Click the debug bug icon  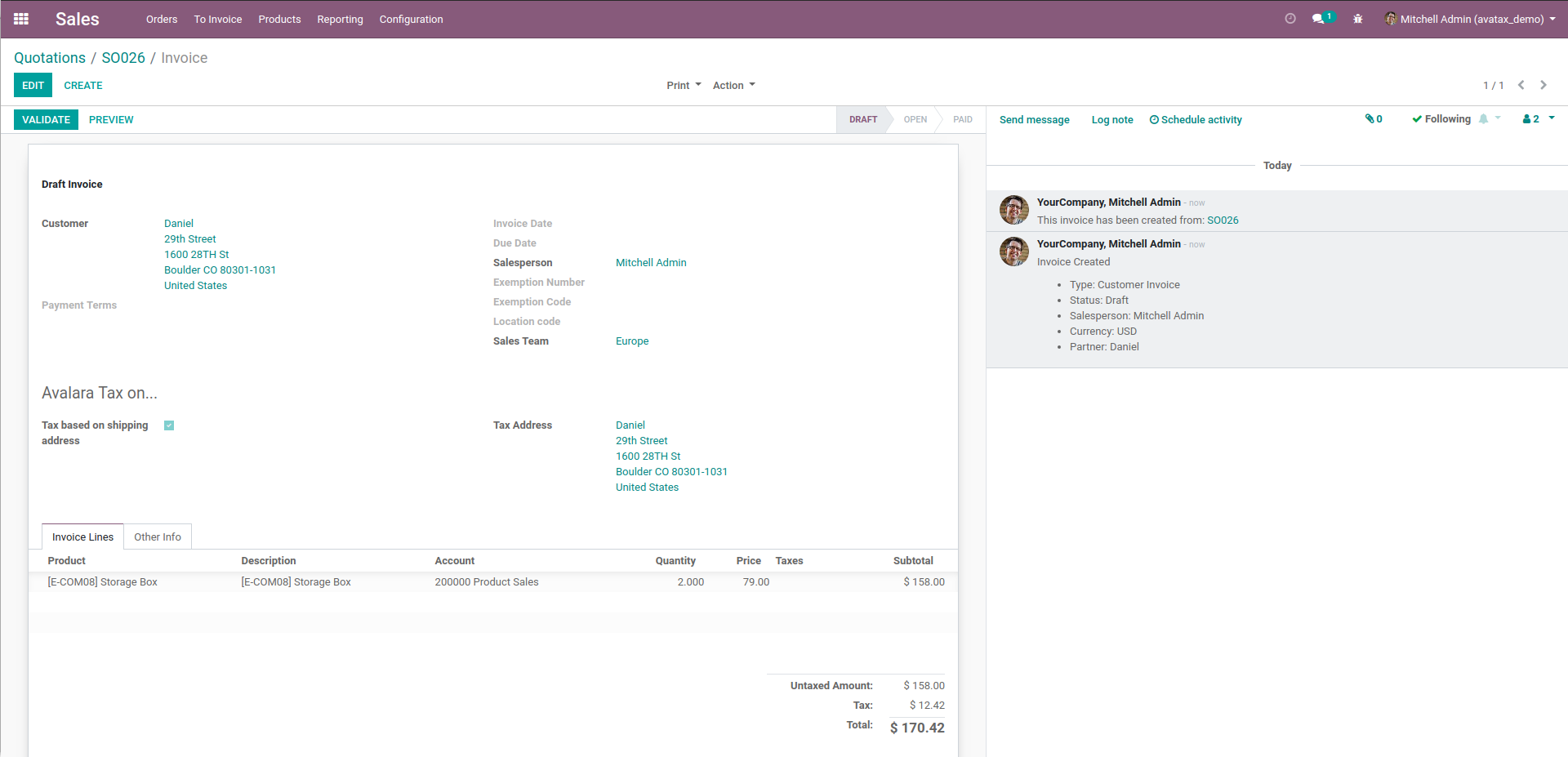1357,19
